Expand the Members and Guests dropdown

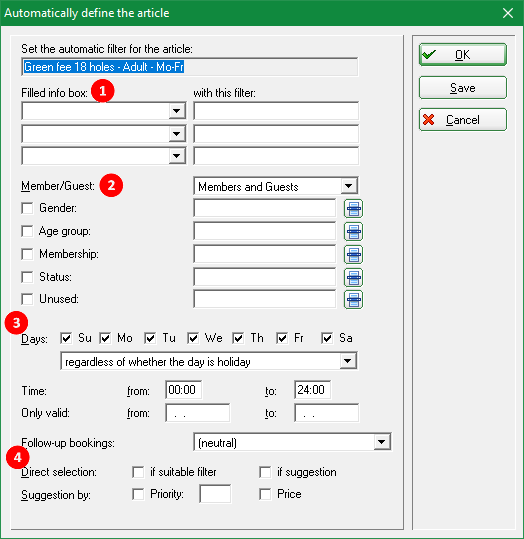(349, 186)
